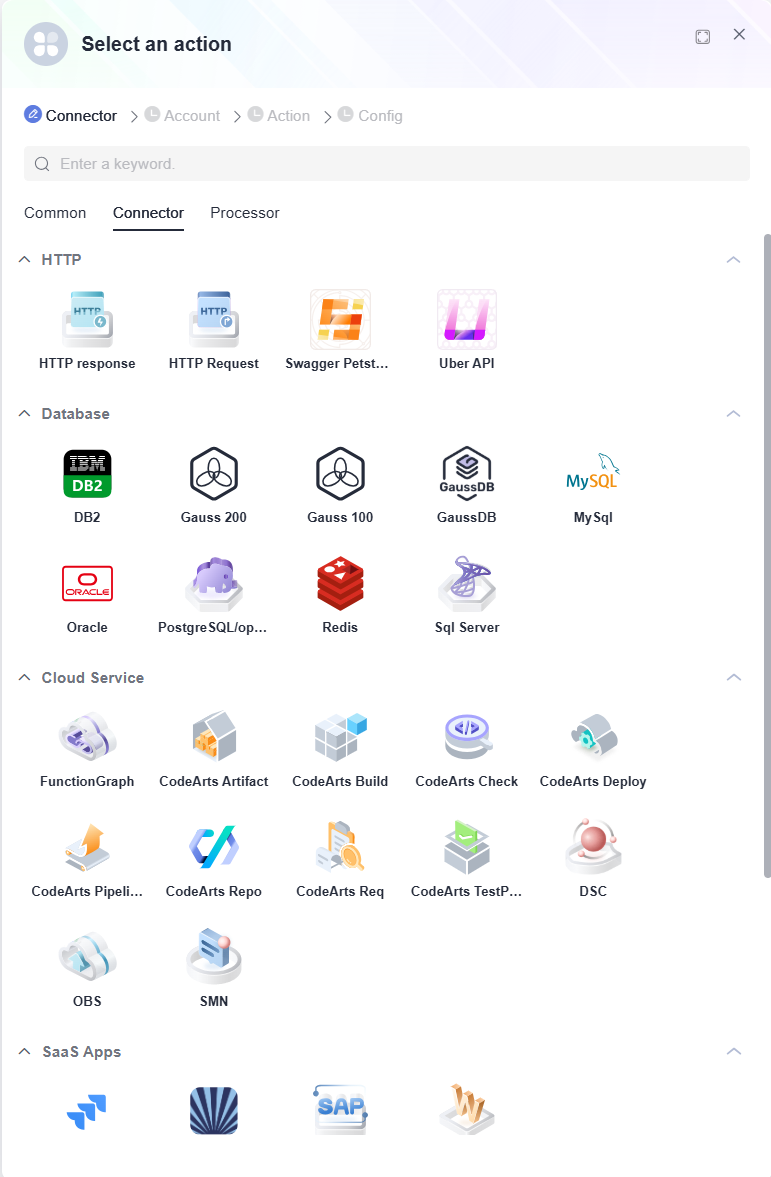771x1177 pixels.
Task: Select the GaussDB connector
Action: point(467,485)
